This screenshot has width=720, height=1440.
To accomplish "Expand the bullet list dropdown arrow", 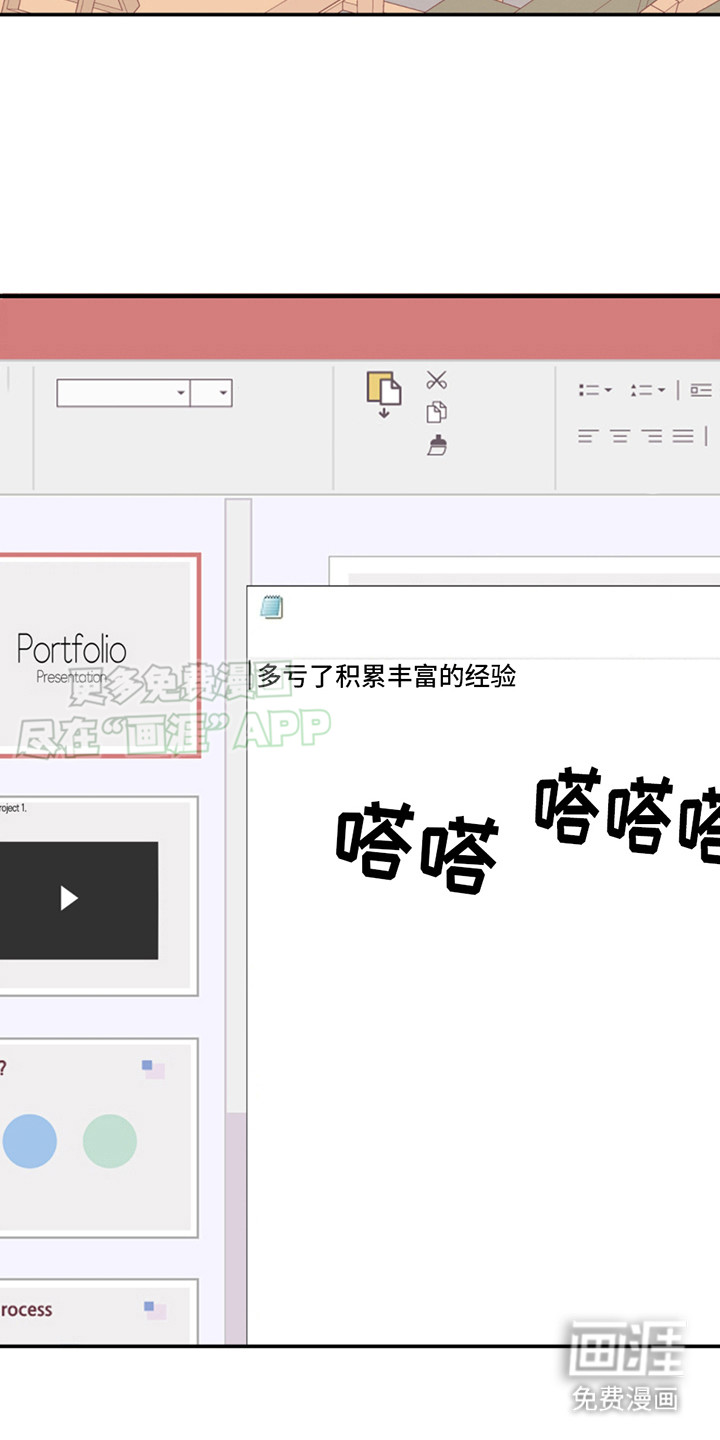I will pos(607,390).
